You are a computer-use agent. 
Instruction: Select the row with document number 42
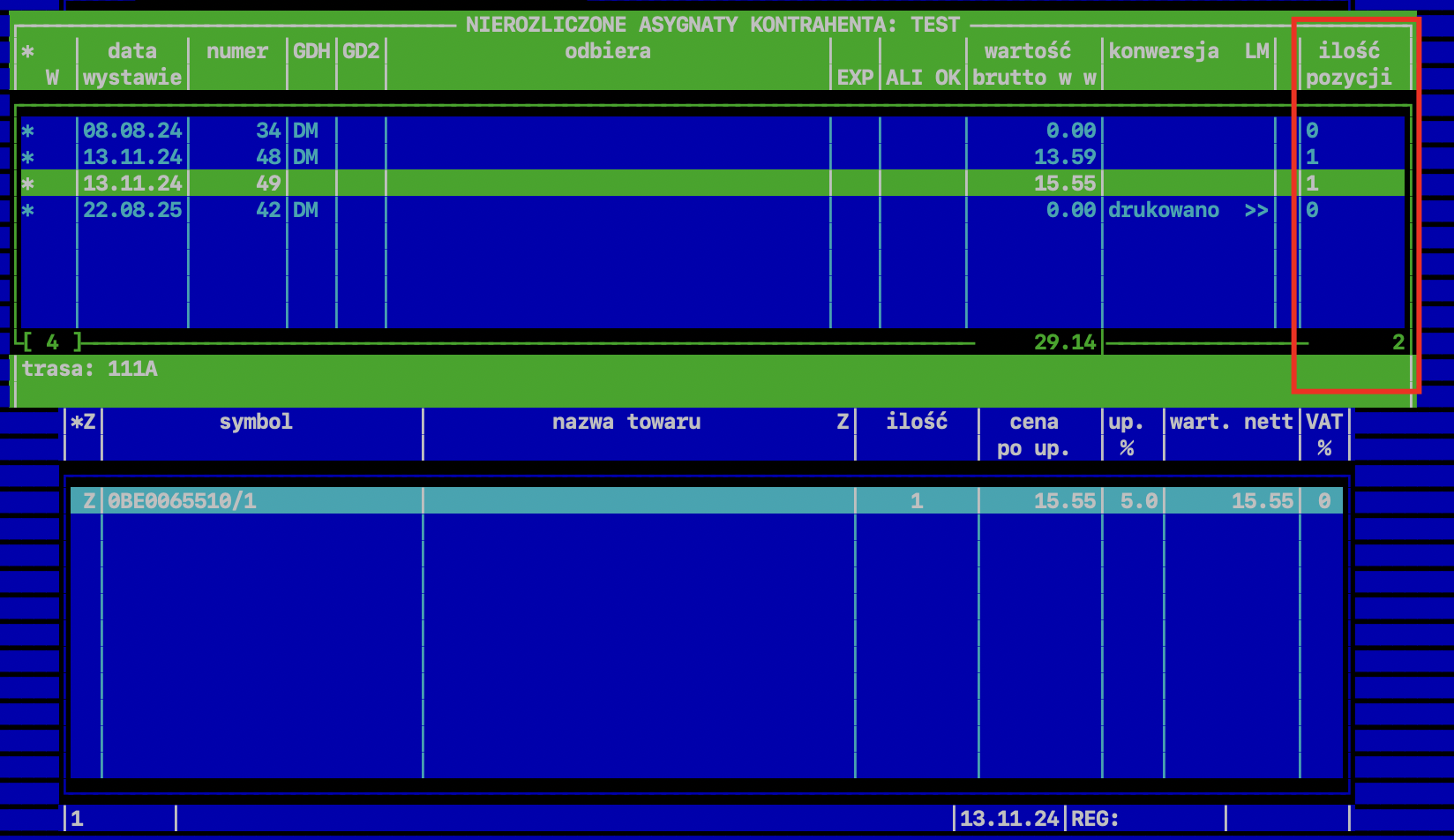tap(267, 210)
